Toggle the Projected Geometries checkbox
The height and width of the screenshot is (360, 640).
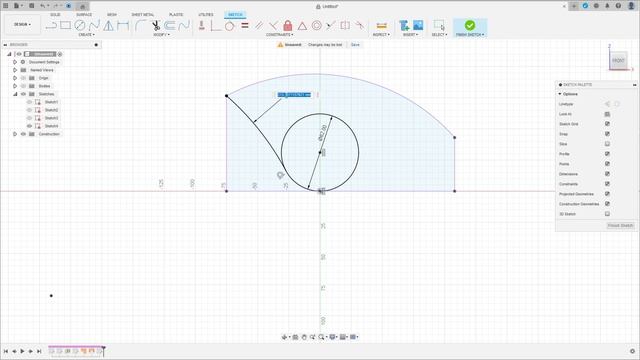pyautogui.click(x=607, y=194)
